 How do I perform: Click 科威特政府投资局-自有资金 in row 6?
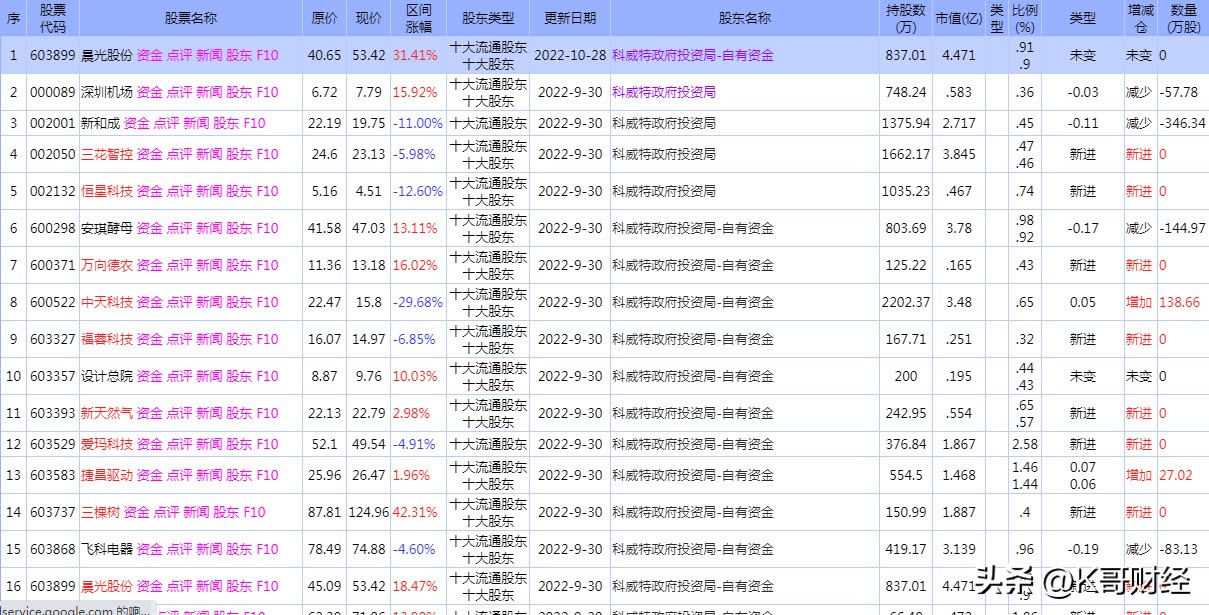click(692, 227)
